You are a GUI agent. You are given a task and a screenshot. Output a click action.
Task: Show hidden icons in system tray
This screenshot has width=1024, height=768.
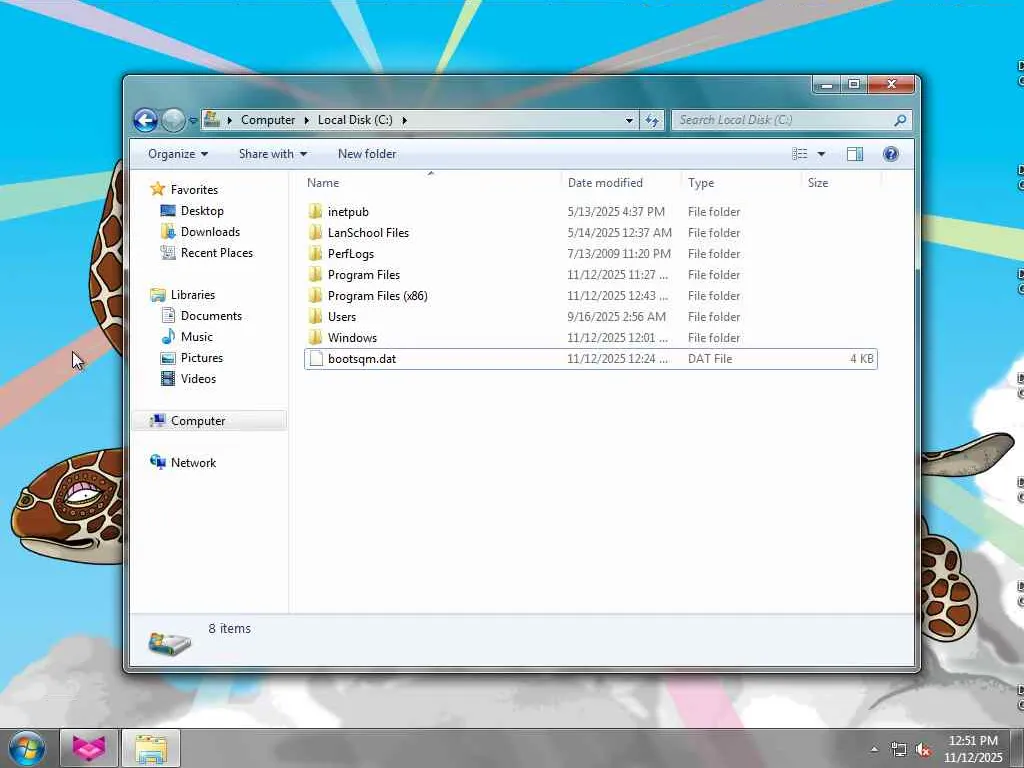tap(874, 749)
